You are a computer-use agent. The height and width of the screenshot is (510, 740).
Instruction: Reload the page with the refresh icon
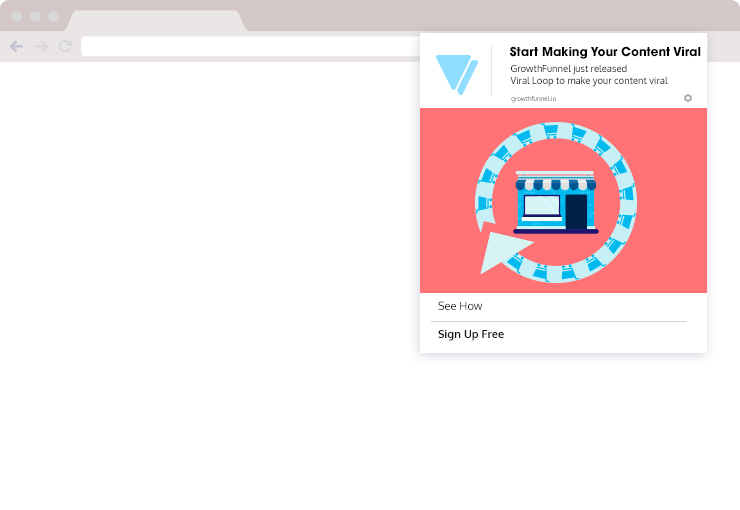[x=65, y=46]
